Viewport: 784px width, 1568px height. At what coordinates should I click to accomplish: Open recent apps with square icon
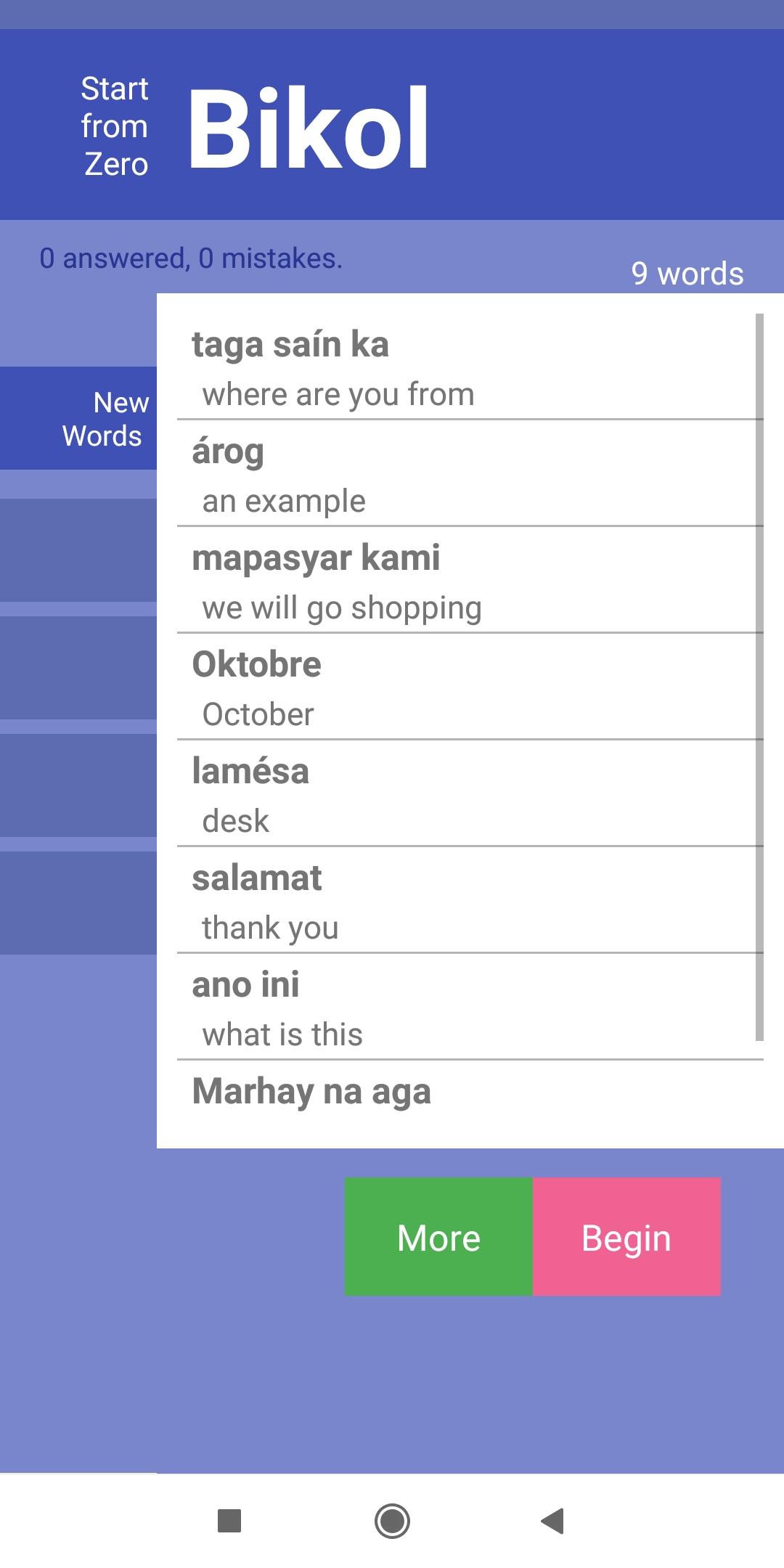tap(229, 1521)
